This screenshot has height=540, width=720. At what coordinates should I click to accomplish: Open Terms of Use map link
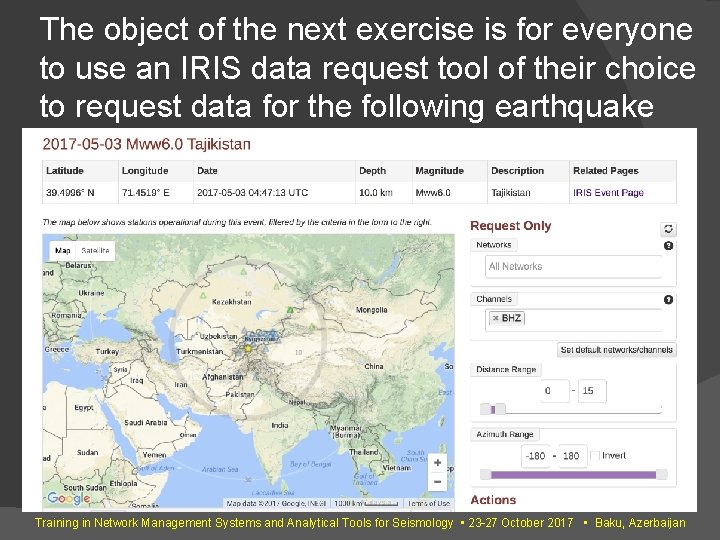[x=428, y=503]
